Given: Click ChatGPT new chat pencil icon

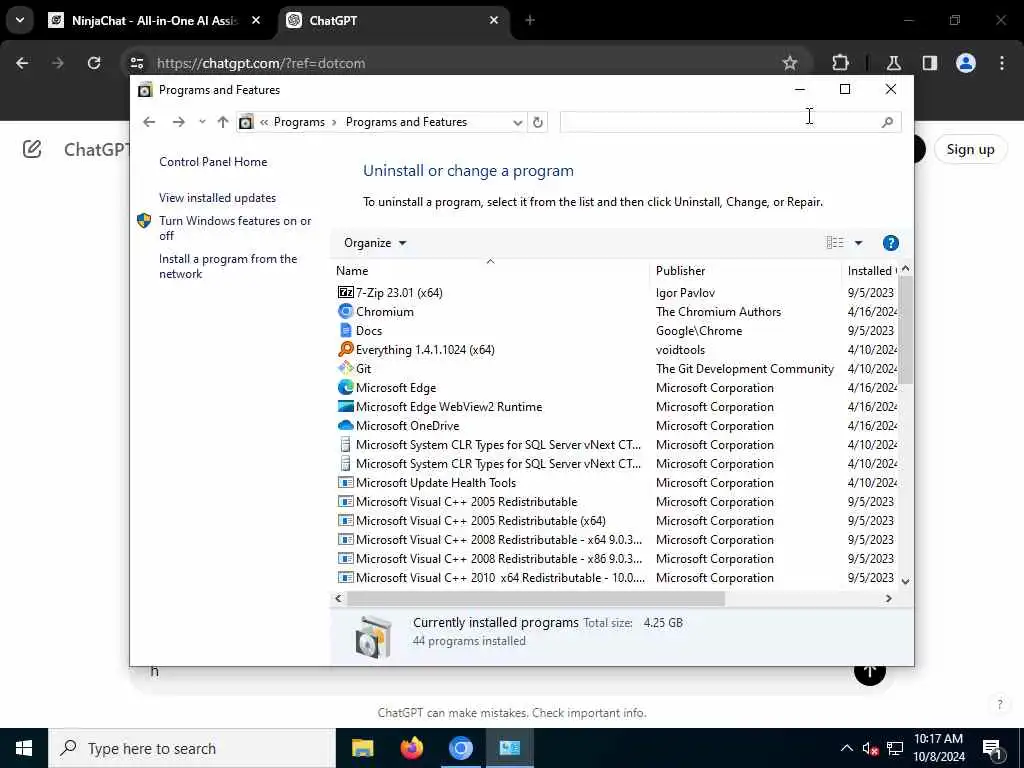Looking at the screenshot, I should 32,149.
